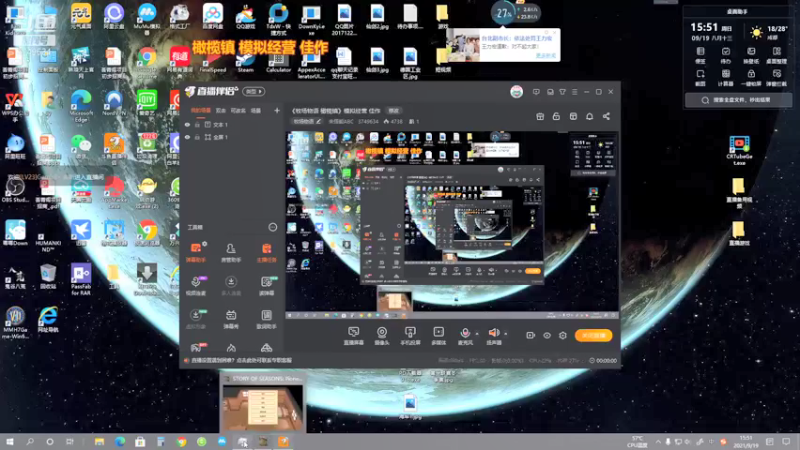Select the Steam desktop shortcut
800x450 pixels.
click(245, 61)
